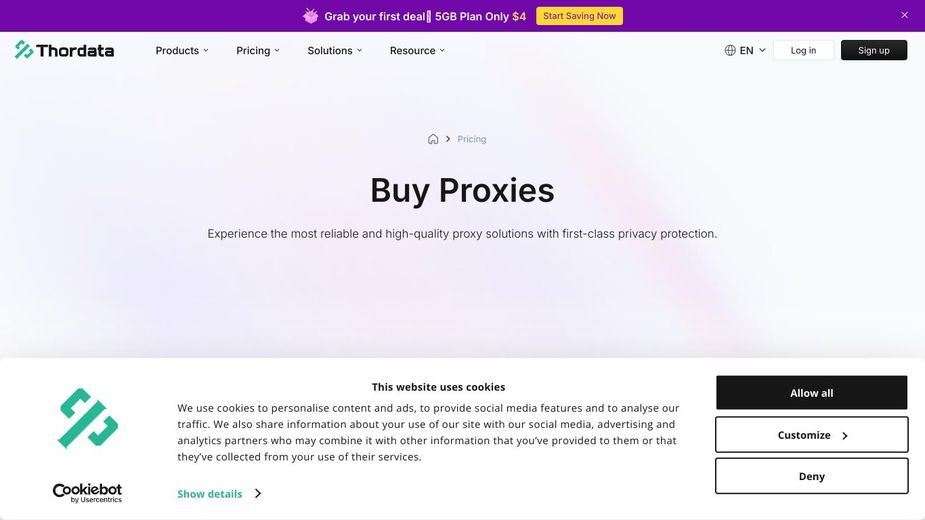925x520 pixels.
Task: Click the Thordata logo in header
Action: coord(64,50)
